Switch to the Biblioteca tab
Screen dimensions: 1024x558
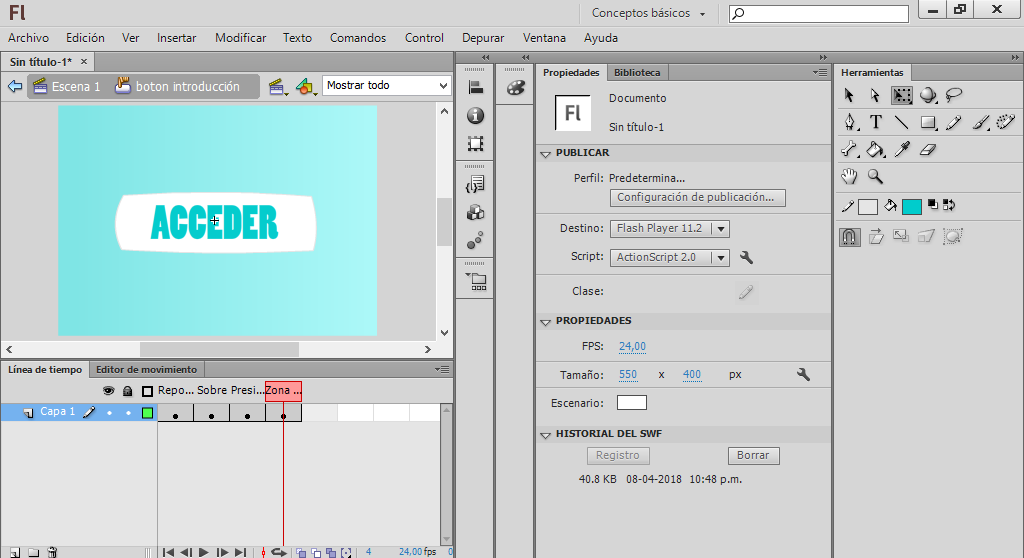[637, 73]
